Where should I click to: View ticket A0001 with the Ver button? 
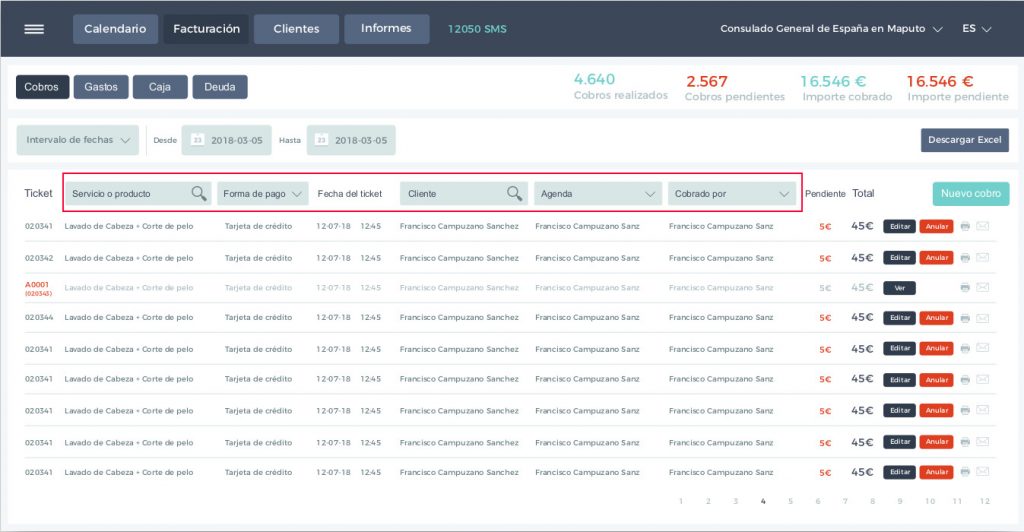[x=899, y=288]
